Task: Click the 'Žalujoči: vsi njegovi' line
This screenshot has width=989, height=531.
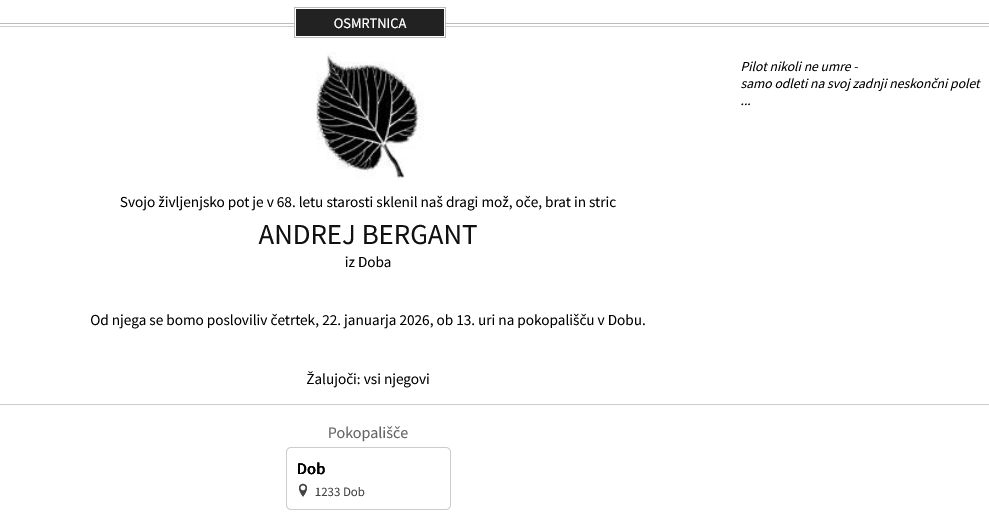Action: pyautogui.click(x=368, y=379)
